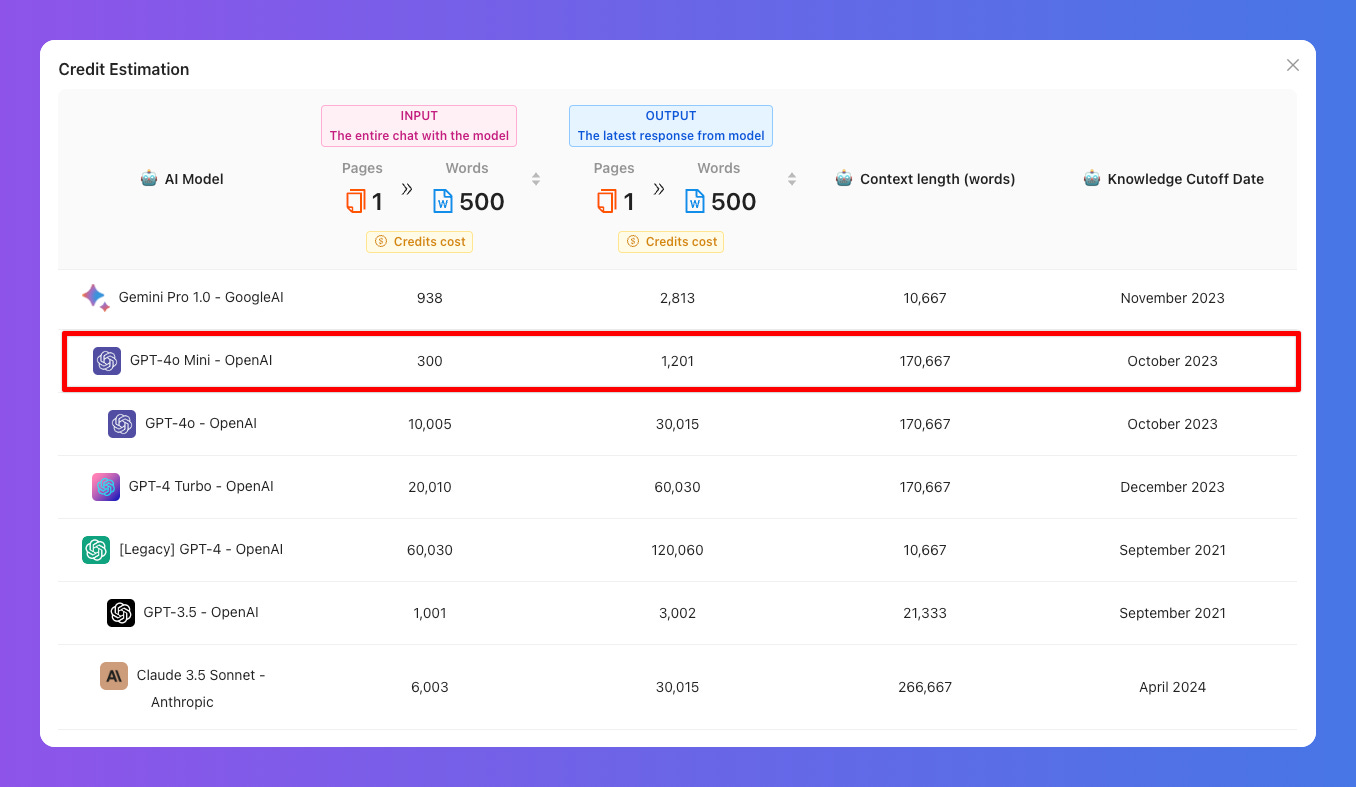
Task: Select the Claude 3.5 Sonnet - Anthropic row name
Action: pos(201,688)
